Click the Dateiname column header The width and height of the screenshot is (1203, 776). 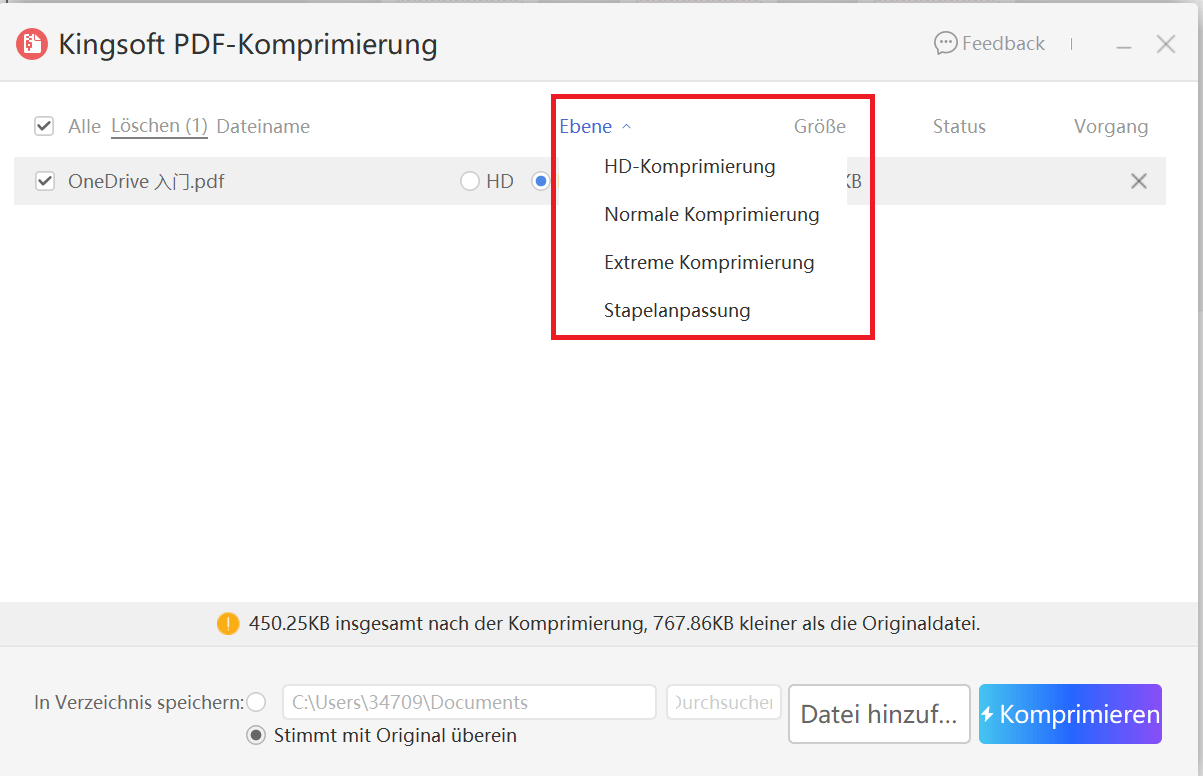(263, 126)
